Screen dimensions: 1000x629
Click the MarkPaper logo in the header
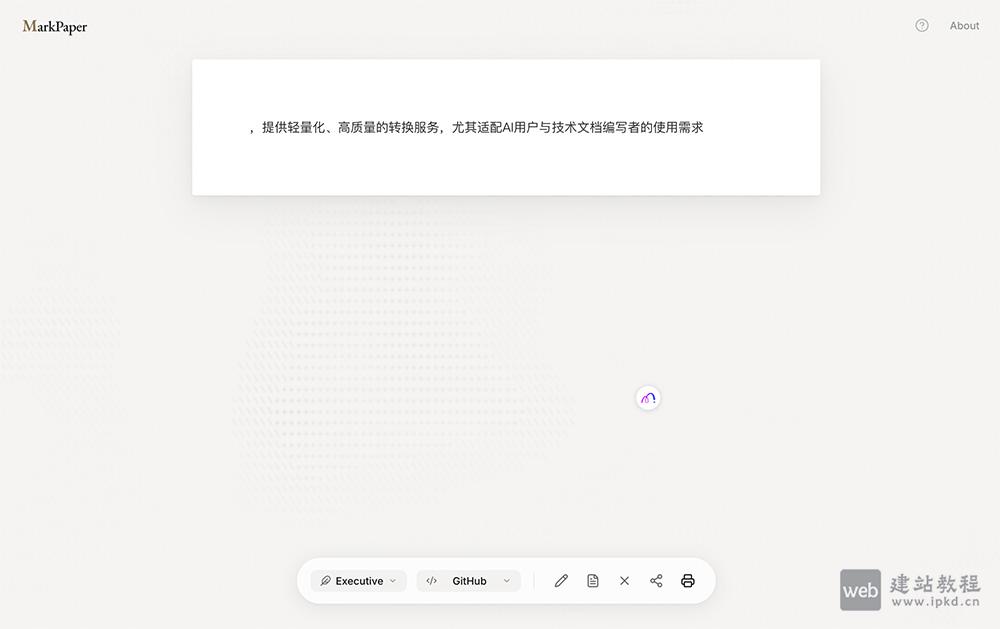coord(53,27)
